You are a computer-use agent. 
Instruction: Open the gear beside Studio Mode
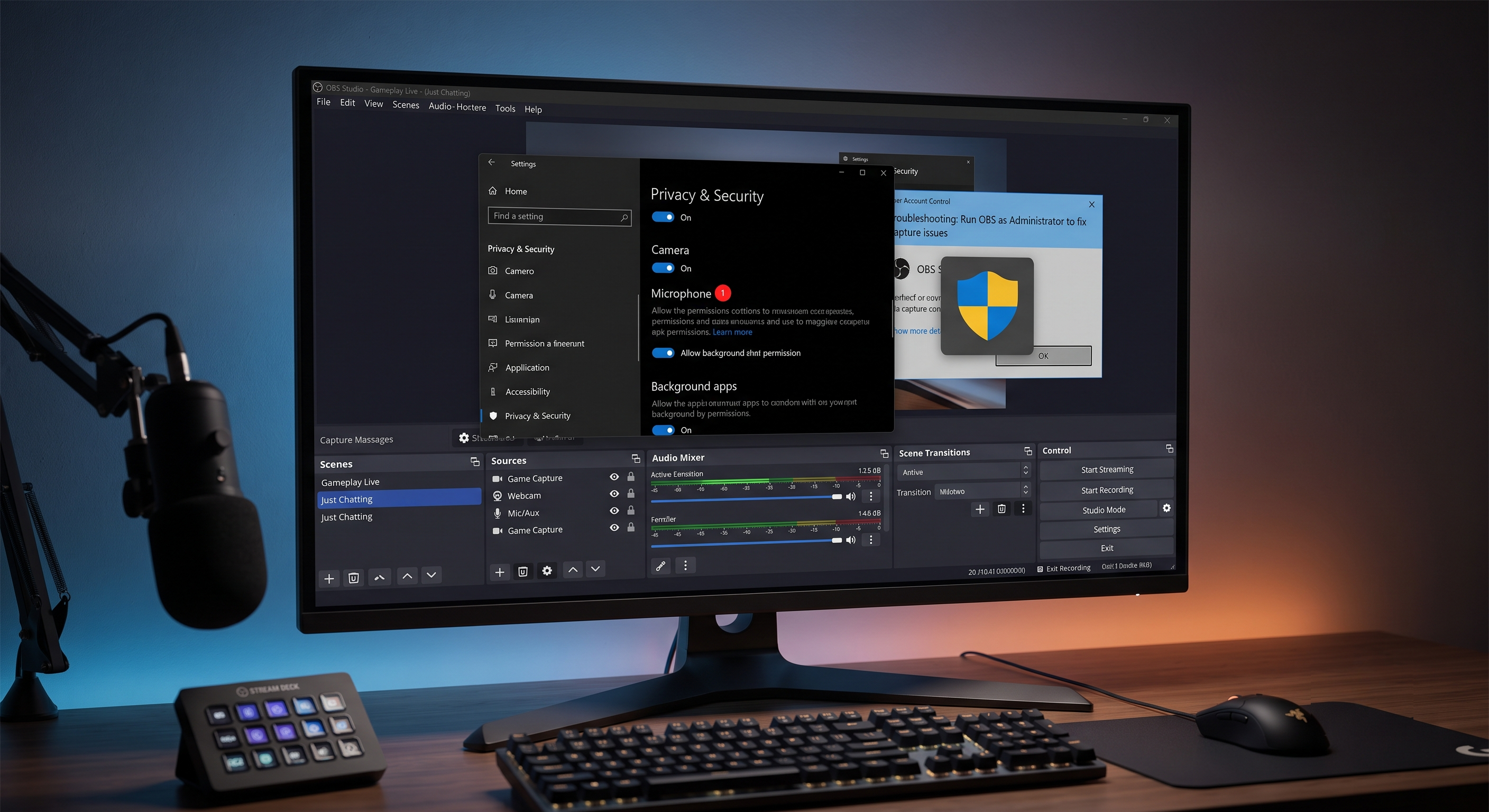click(1166, 508)
